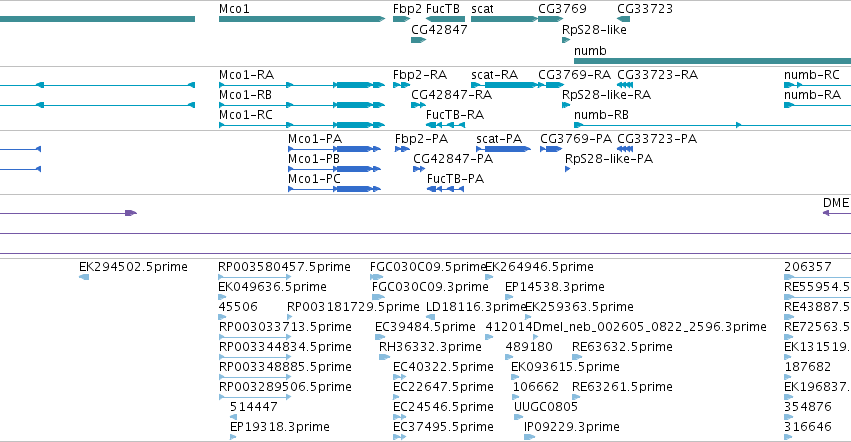Screen dimensions: 851x442
Task: Select the CG3769 gene label
Action: pos(562,9)
